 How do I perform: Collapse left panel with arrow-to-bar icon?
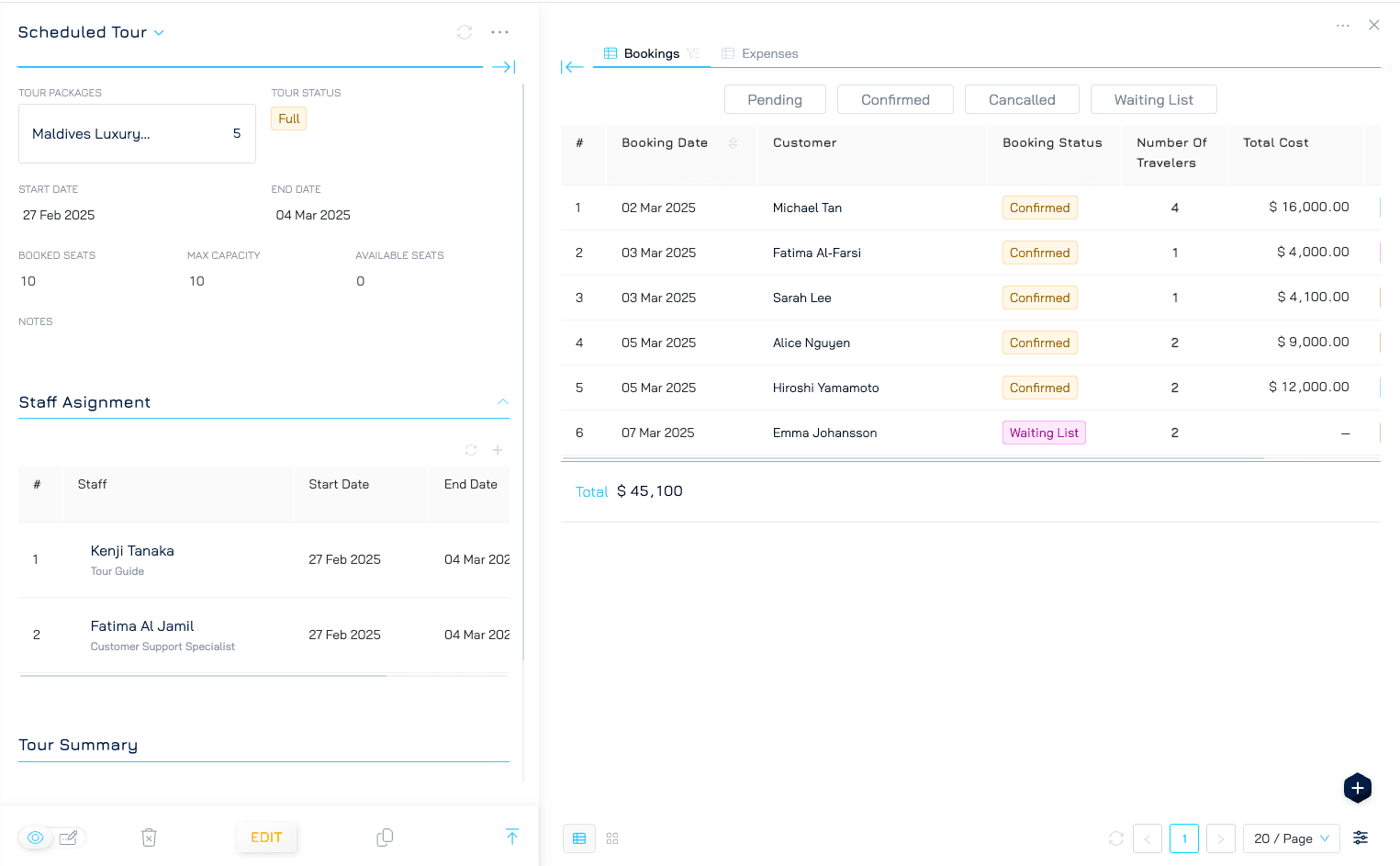coord(504,67)
